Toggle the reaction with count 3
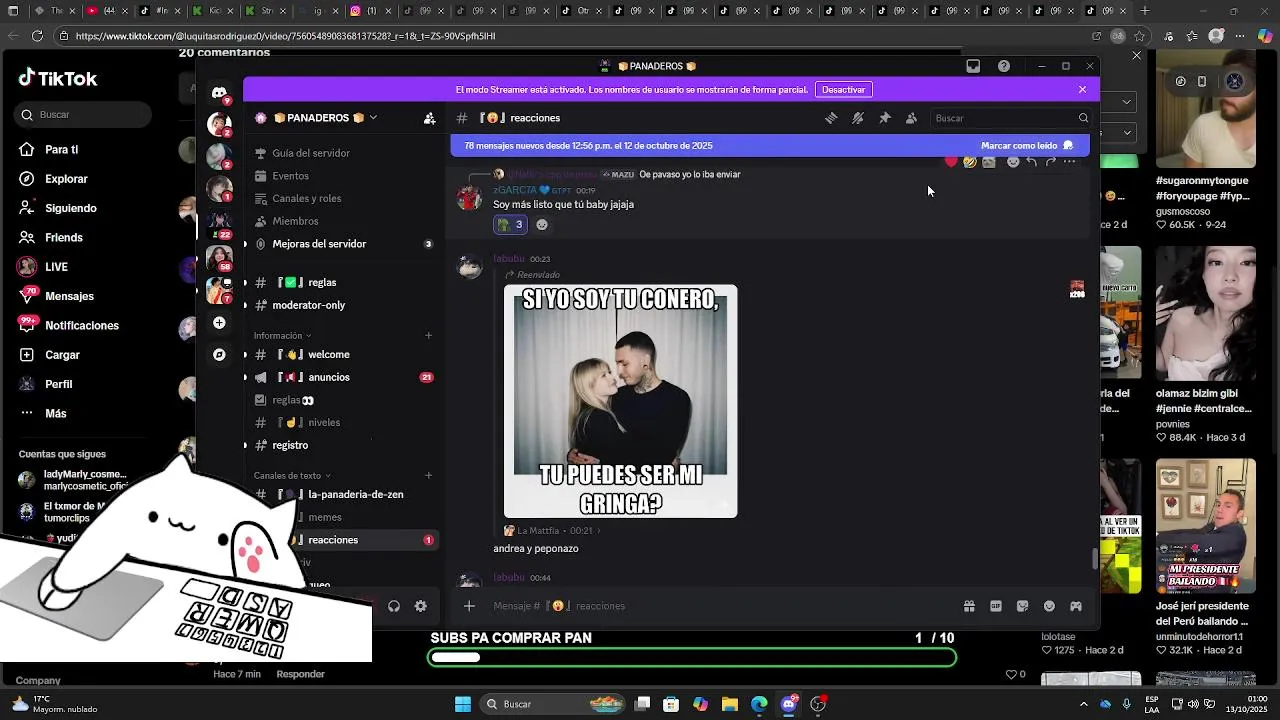The image size is (1280, 720). (x=510, y=225)
